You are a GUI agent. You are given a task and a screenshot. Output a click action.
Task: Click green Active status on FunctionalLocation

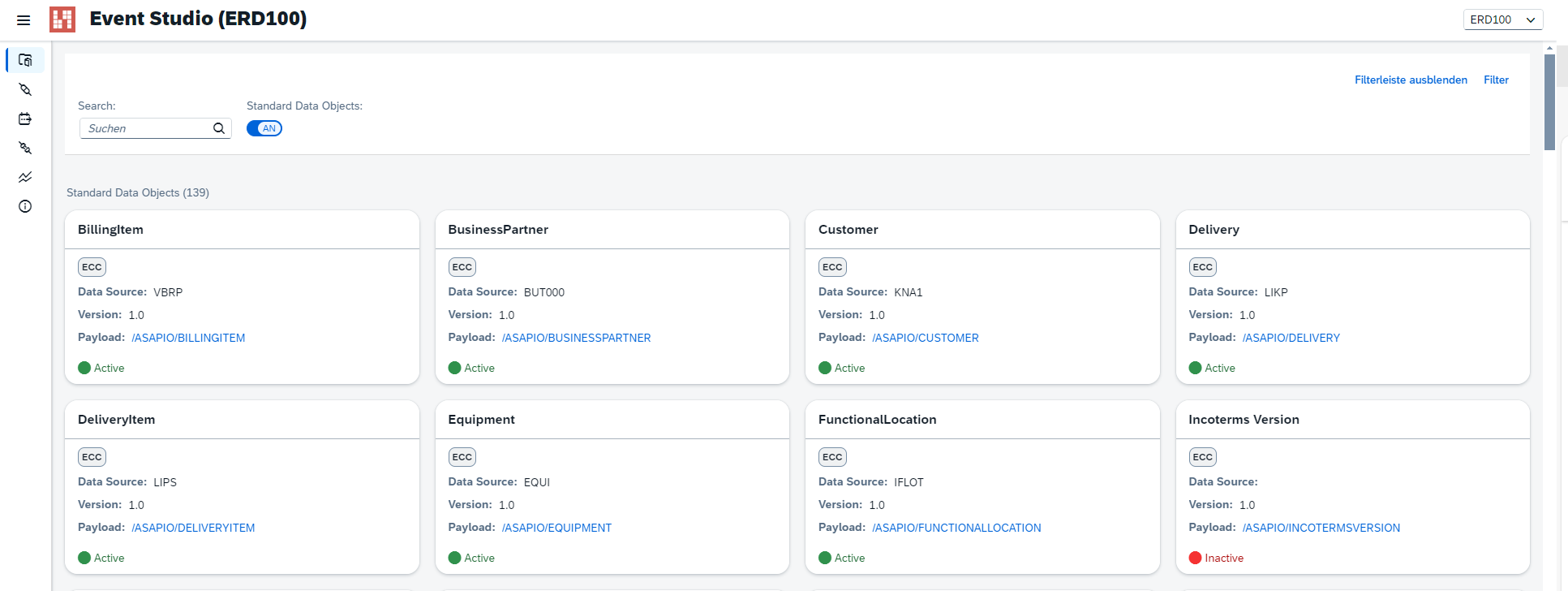click(x=842, y=558)
